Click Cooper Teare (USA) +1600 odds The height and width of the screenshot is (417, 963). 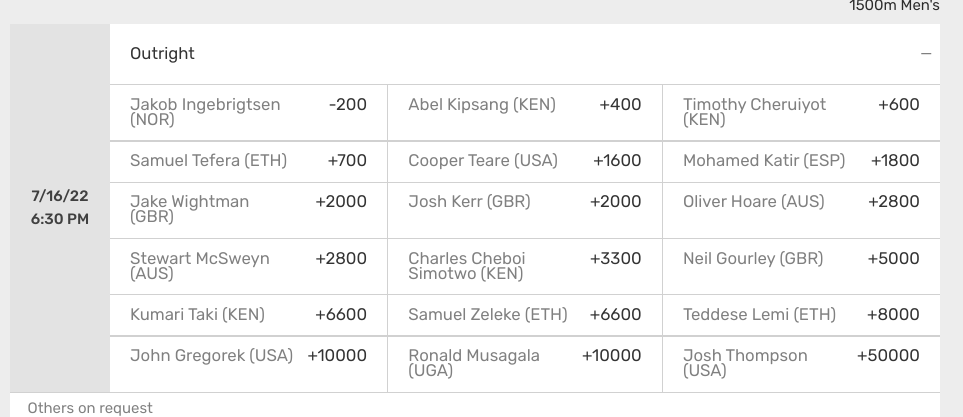tap(525, 162)
